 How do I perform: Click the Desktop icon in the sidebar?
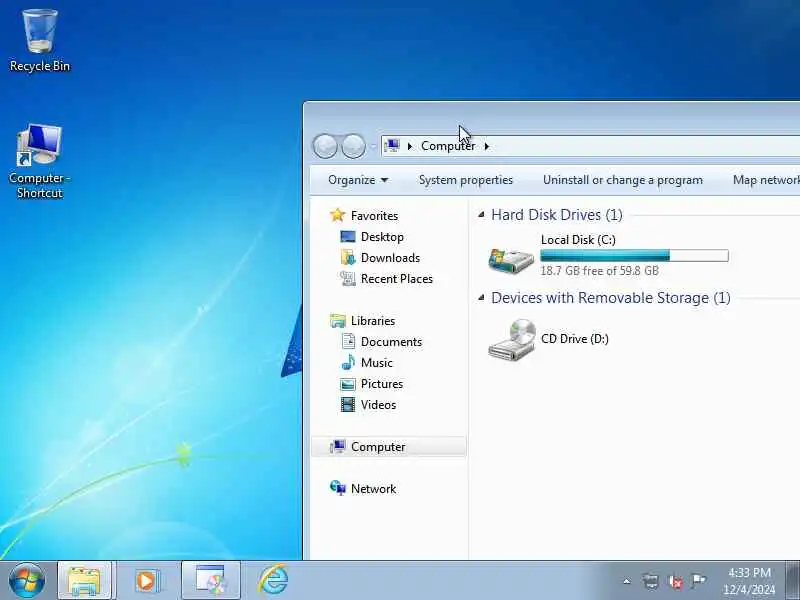click(347, 237)
